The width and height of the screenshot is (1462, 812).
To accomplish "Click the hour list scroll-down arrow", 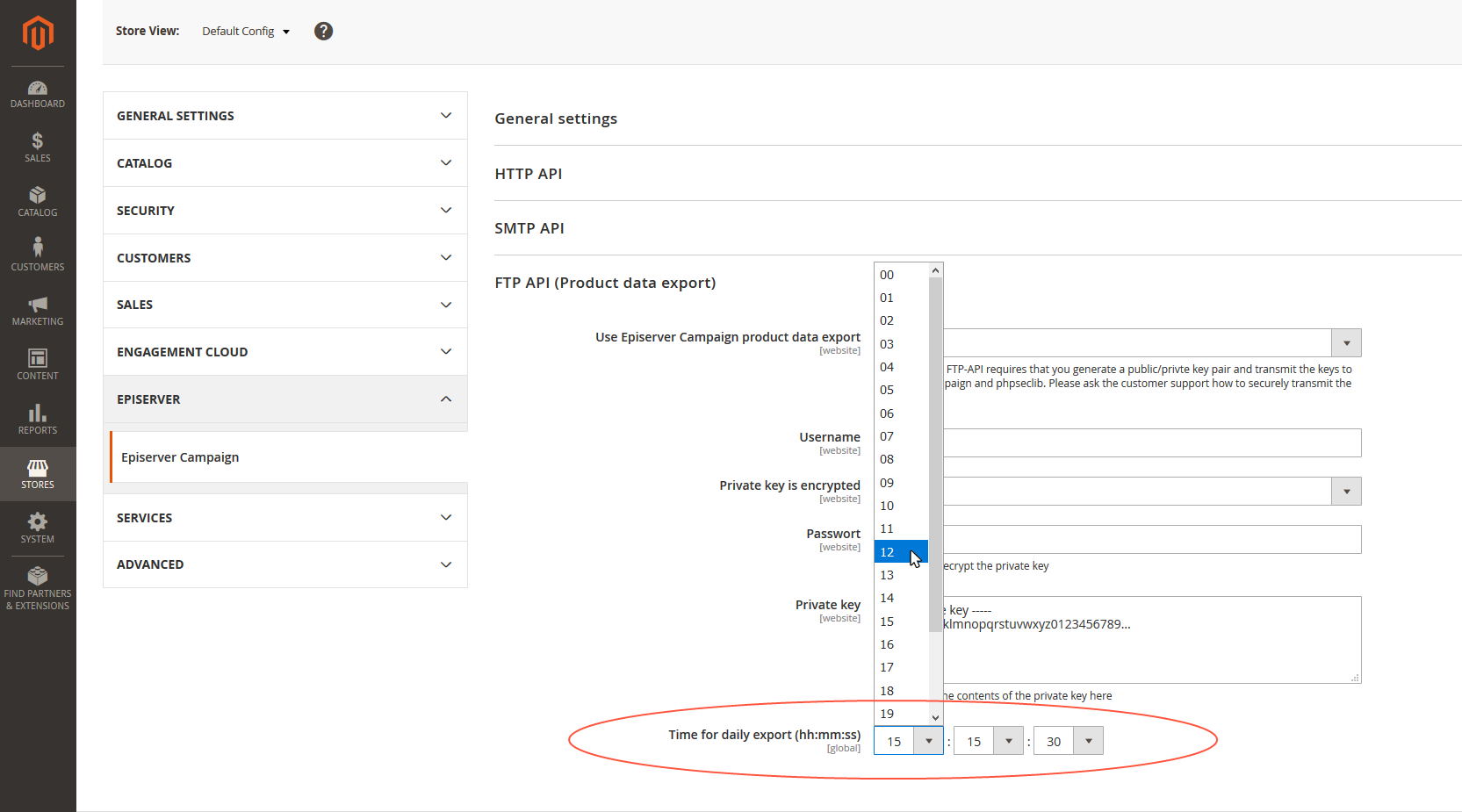I will point(936,717).
